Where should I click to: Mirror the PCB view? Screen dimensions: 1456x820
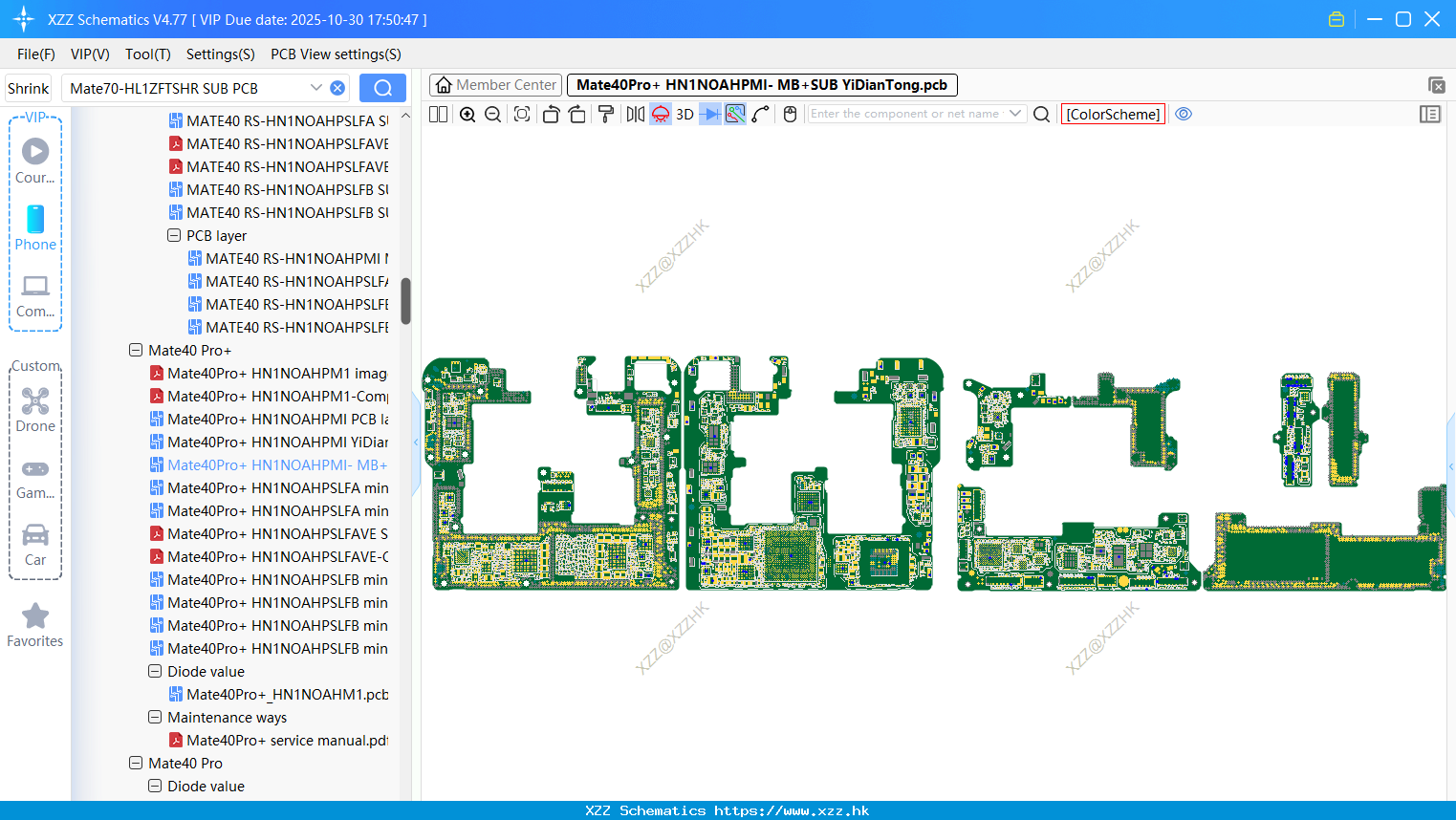pos(635,115)
